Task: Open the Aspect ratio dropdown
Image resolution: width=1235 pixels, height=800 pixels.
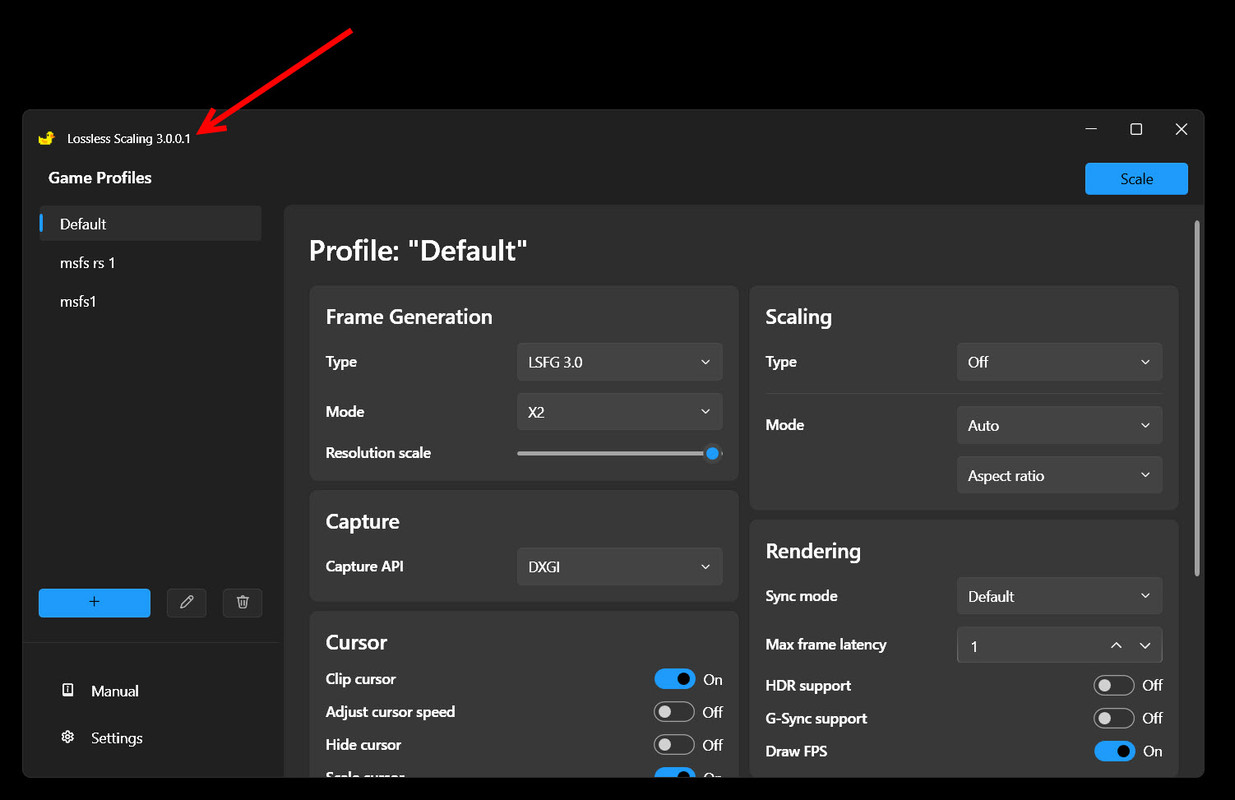Action: (x=1059, y=475)
